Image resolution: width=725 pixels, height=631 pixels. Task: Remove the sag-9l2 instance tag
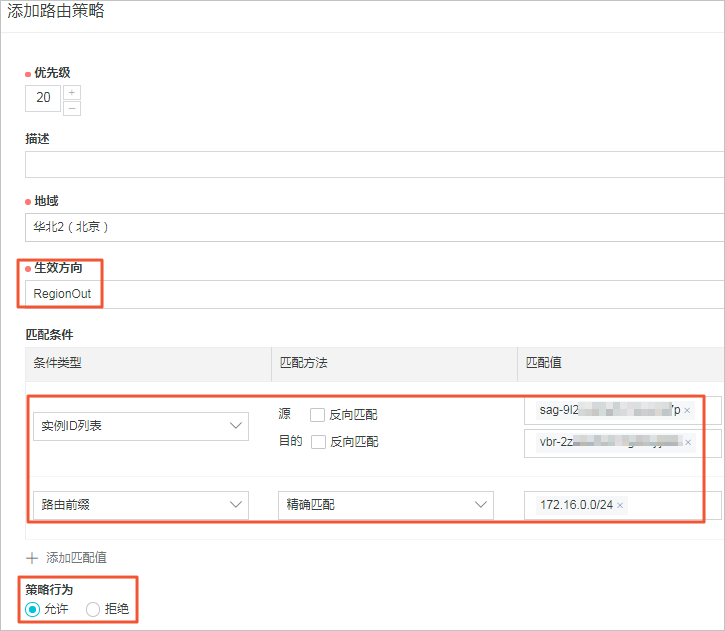[687, 410]
